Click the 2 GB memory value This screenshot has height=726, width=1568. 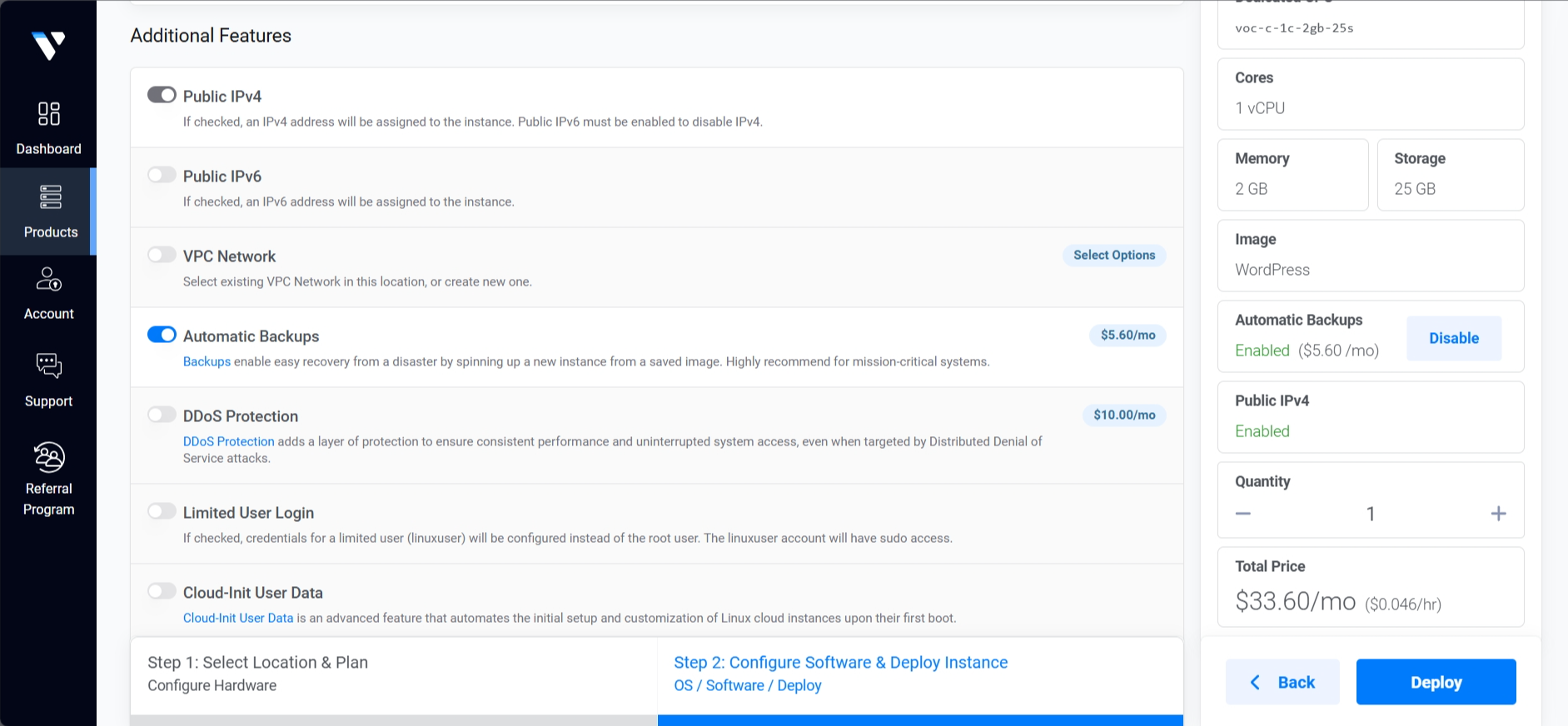(x=1251, y=189)
